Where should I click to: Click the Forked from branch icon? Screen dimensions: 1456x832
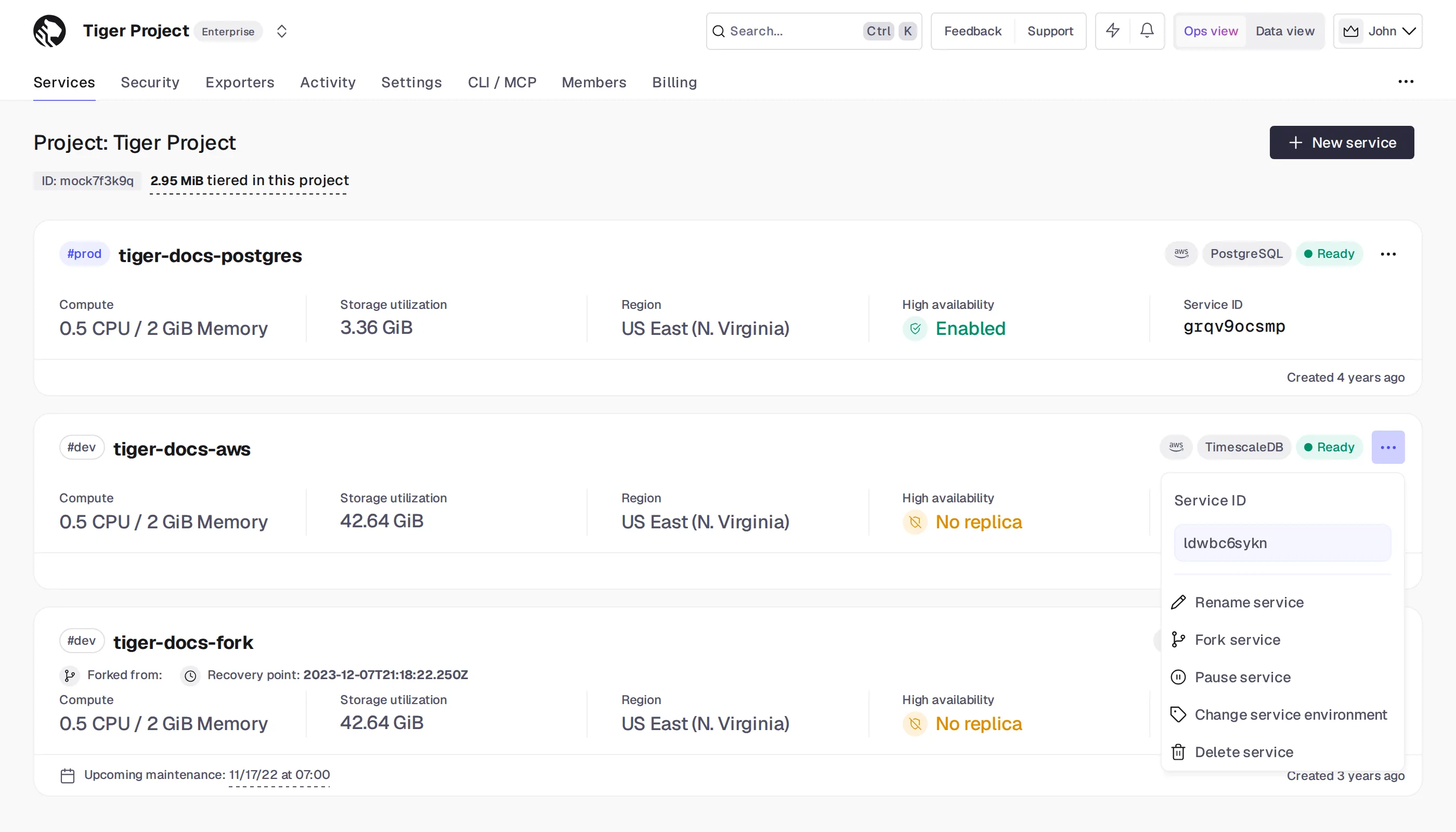click(70, 675)
